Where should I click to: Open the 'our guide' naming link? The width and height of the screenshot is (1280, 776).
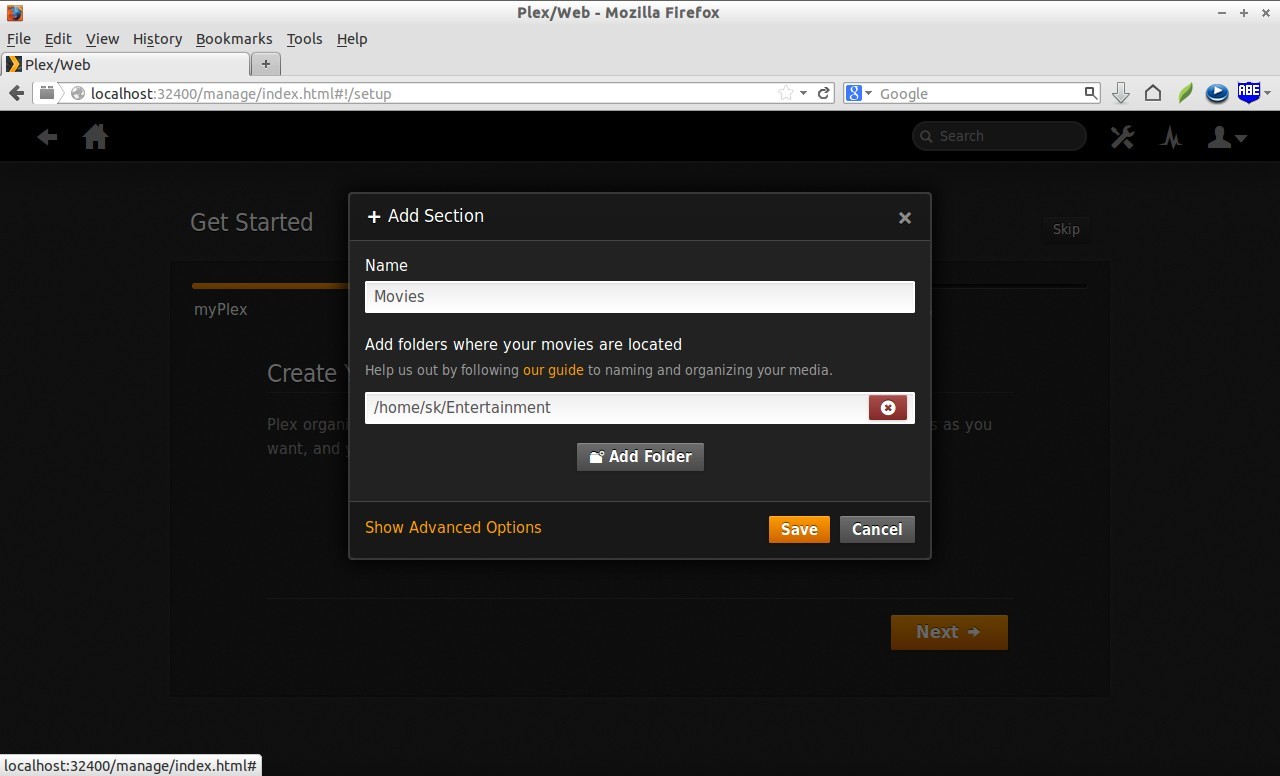(553, 370)
